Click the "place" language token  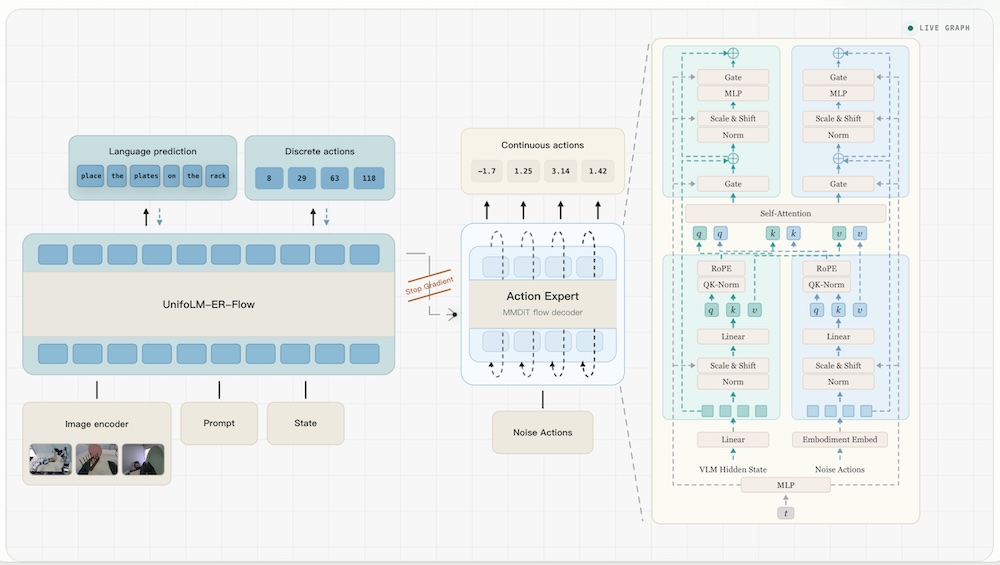tap(91, 176)
